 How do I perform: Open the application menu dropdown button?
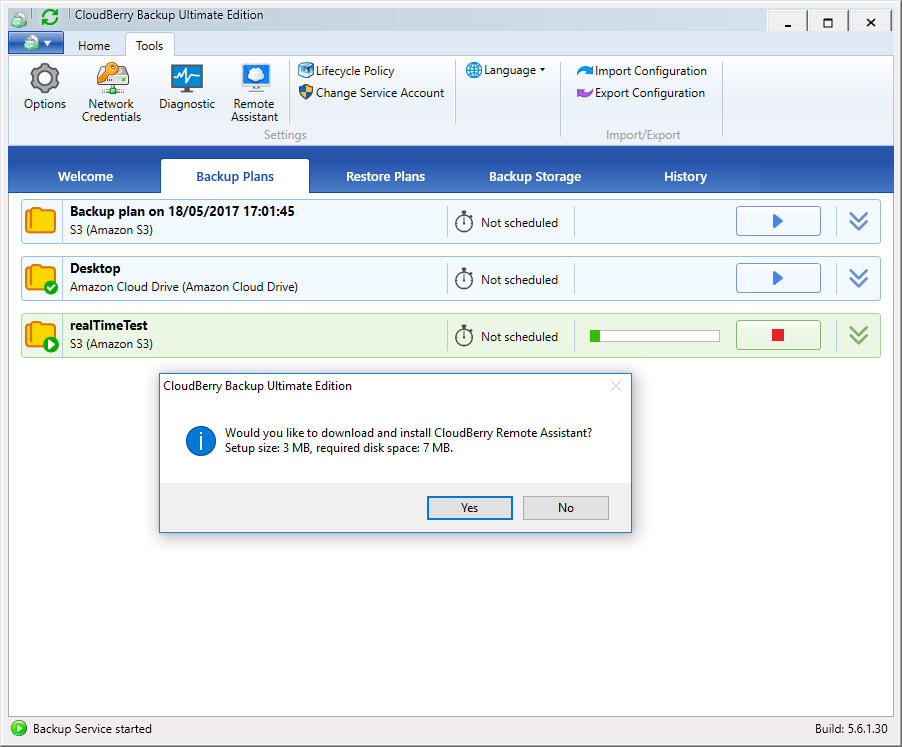[x=36, y=43]
